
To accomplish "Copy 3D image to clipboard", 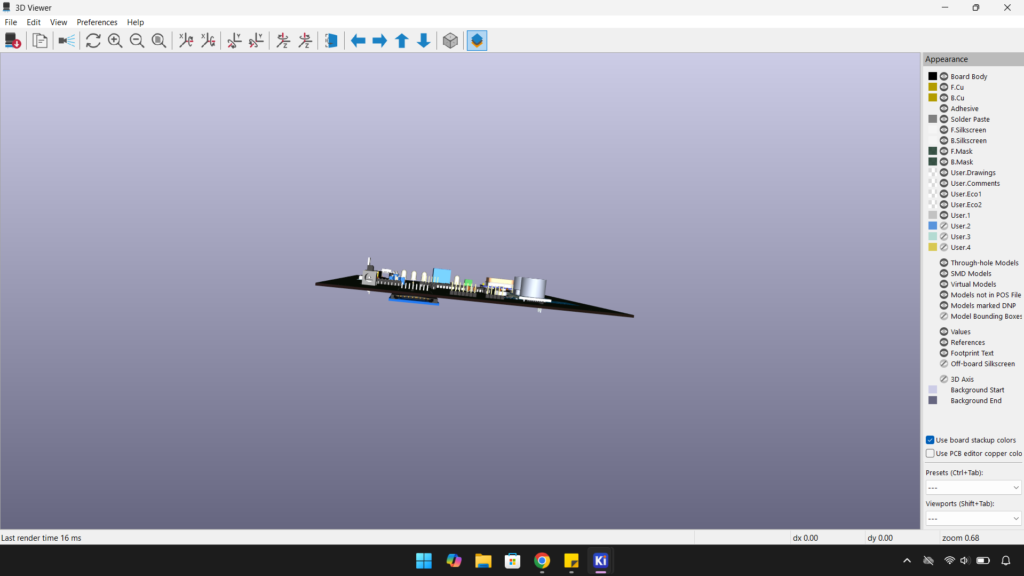I will 40,40.
